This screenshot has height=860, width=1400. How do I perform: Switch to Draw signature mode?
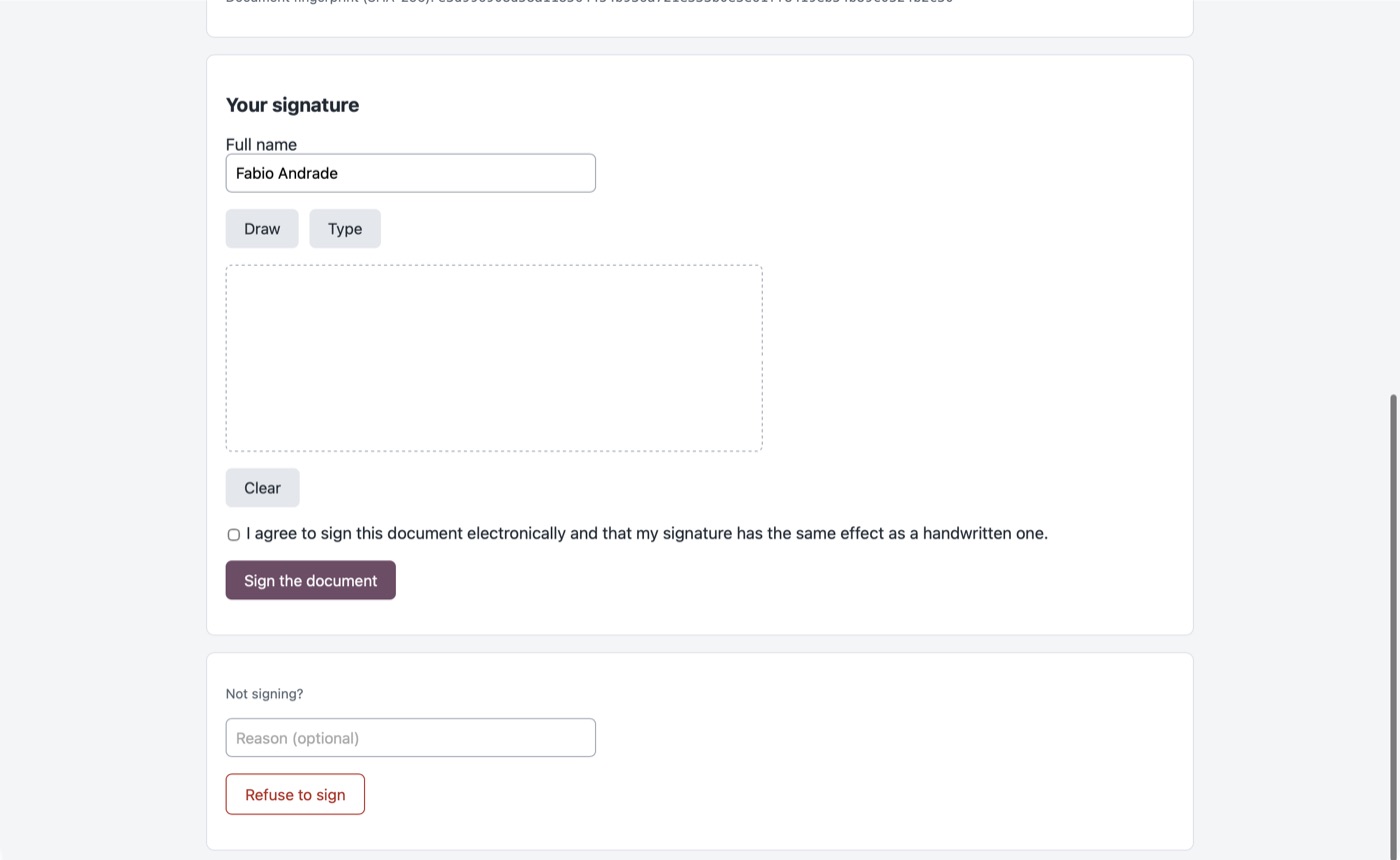coord(262,229)
